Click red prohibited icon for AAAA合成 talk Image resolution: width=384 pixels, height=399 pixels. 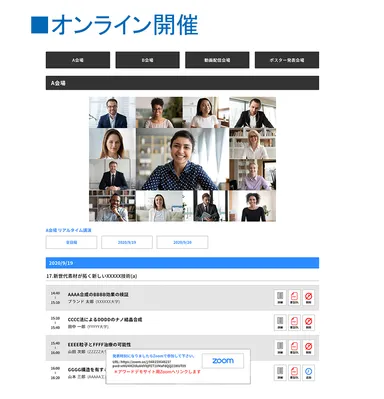(x=309, y=297)
